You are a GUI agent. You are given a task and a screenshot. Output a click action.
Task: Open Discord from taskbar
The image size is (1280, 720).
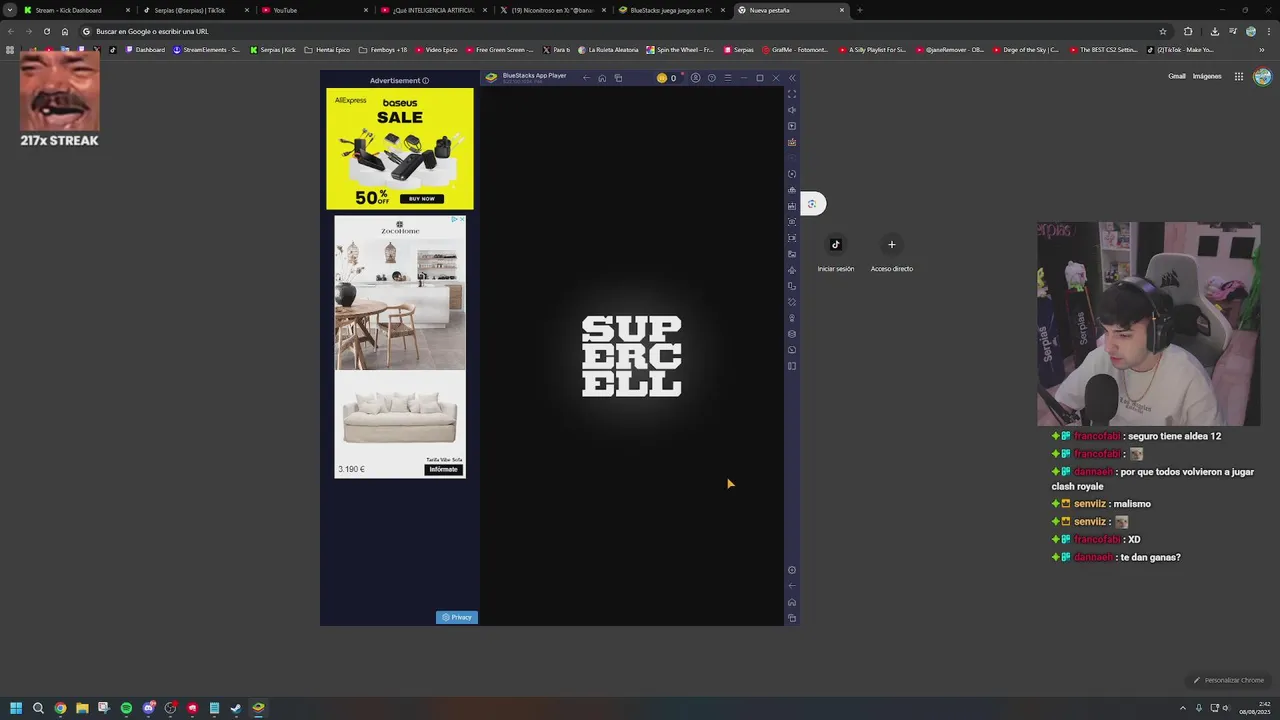[x=148, y=708]
